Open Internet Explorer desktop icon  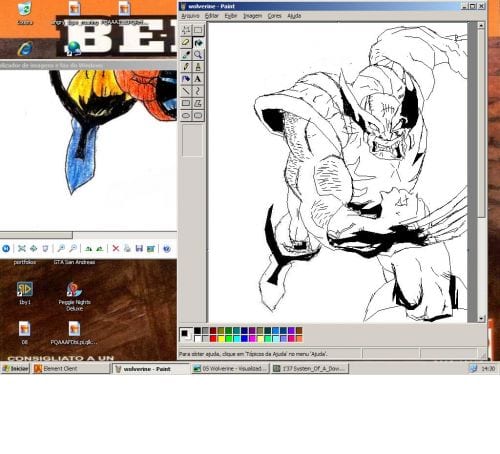pyautogui.click(x=25, y=49)
